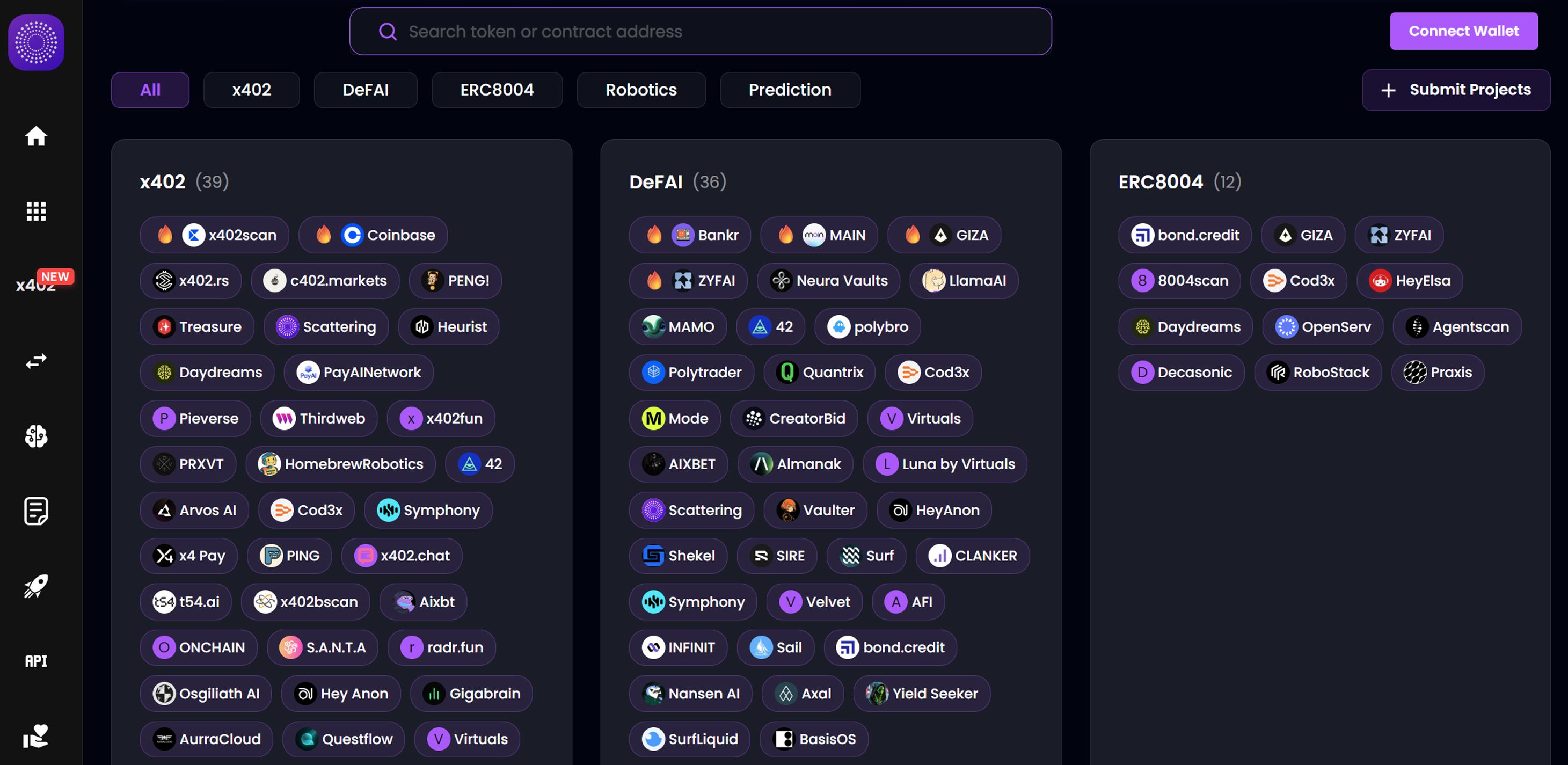Switch to the Robotics tab
Screen dimensions: 1568x765
(641, 90)
